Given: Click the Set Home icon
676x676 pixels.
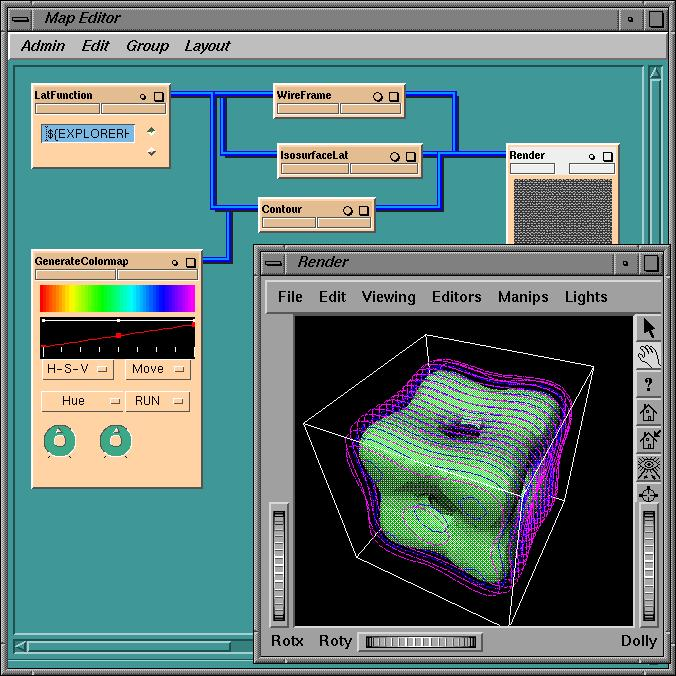Looking at the screenshot, I should [648, 439].
